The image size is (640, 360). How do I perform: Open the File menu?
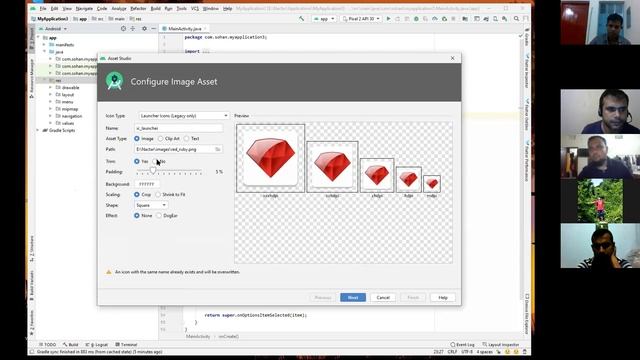click(43, 9)
